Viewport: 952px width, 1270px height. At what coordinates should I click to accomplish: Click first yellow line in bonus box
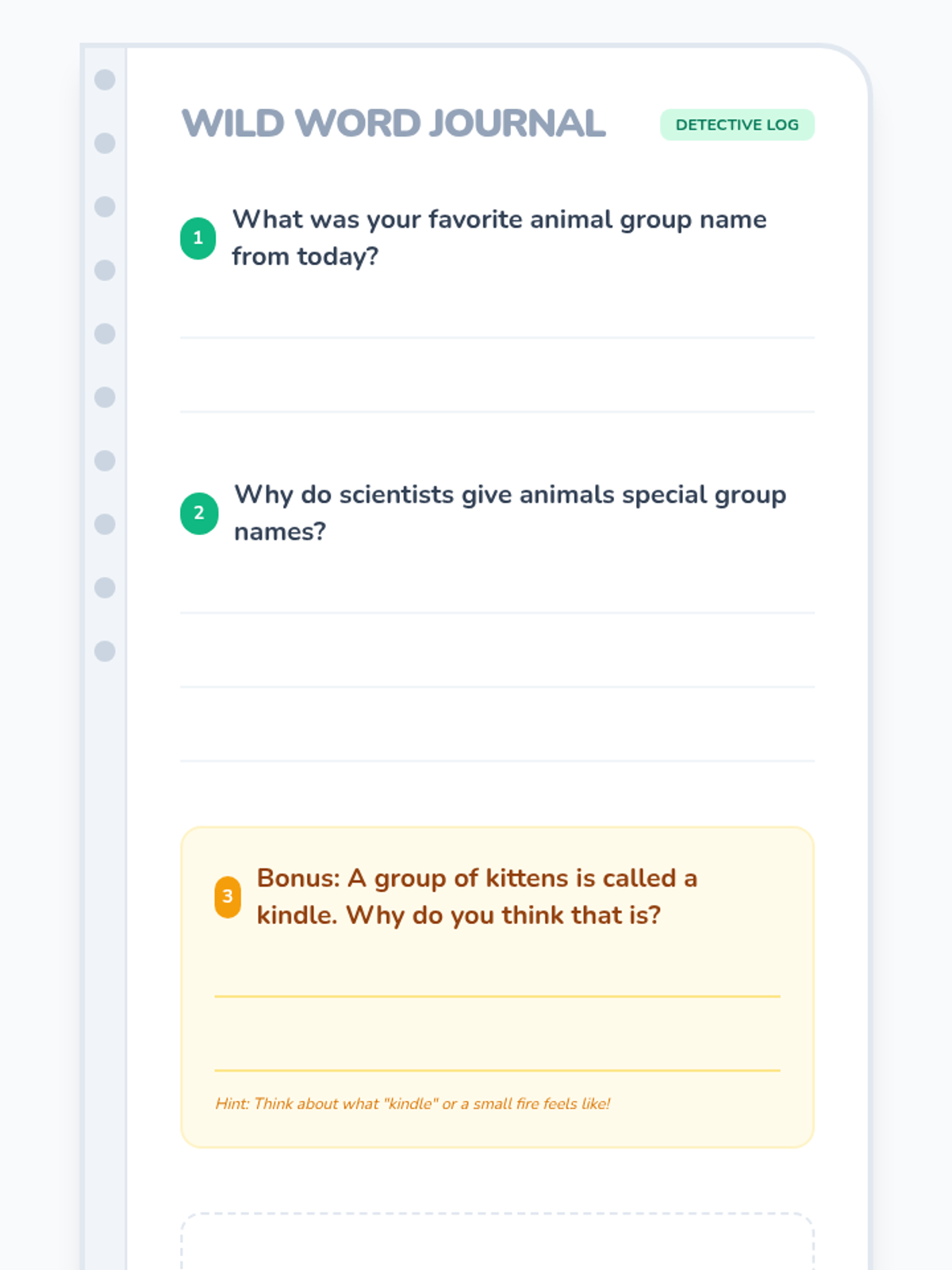pyautogui.click(x=497, y=996)
